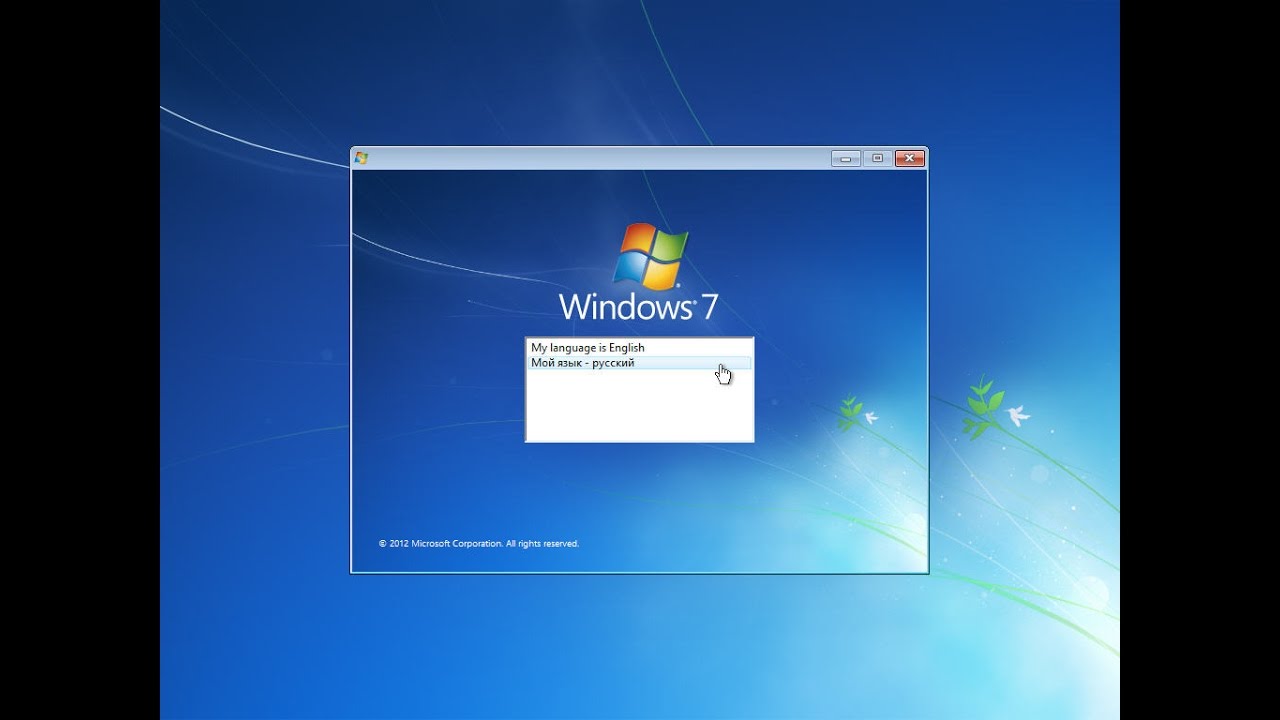
Task: Click the Windows setup title bar icon
Action: point(362,158)
